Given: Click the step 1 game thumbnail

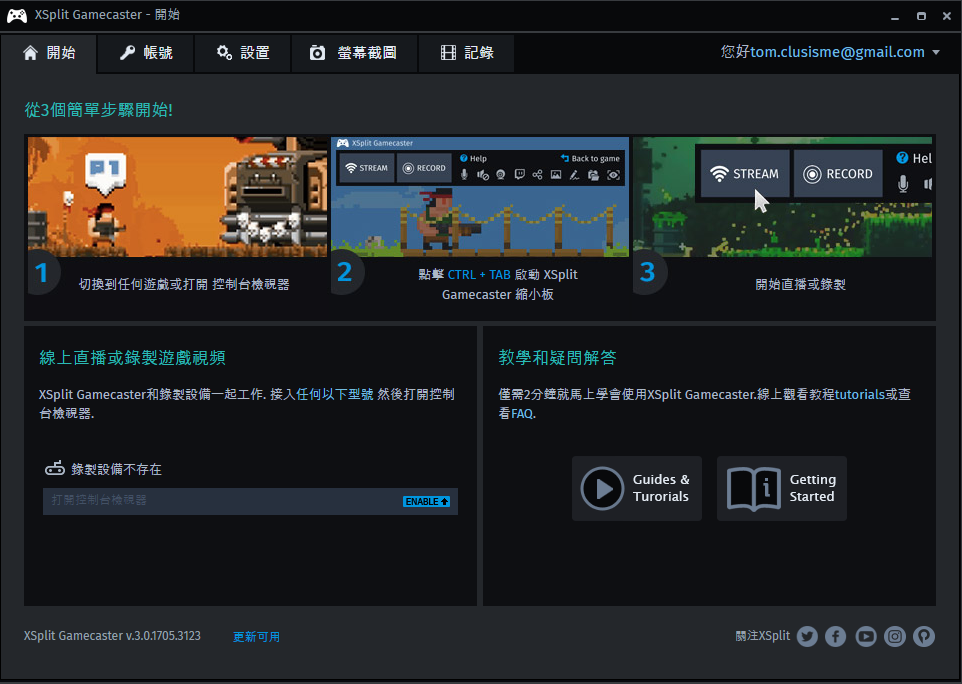Looking at the screenshot, I should coord(177,196).
